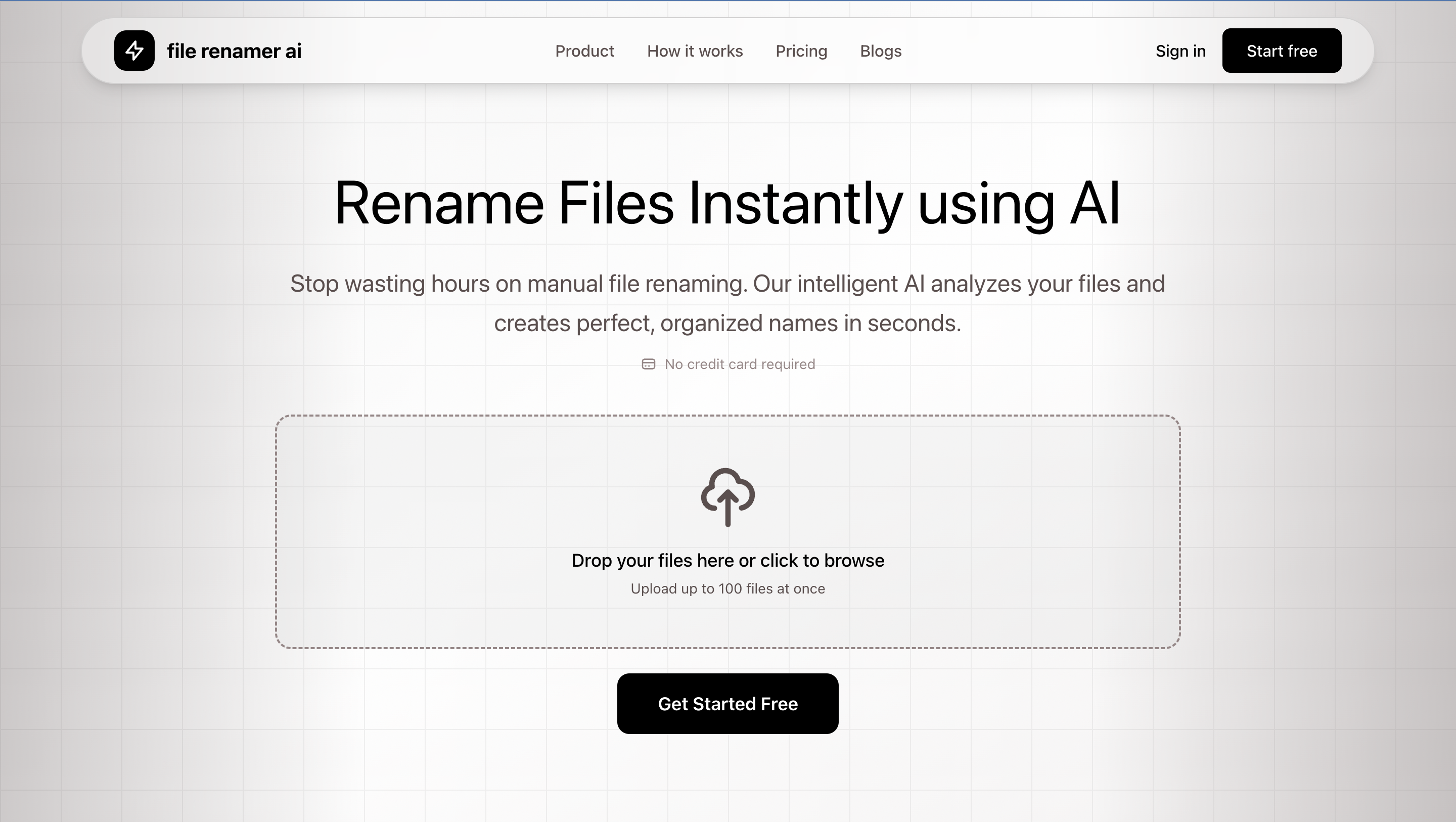Click 'creates perfect, organized names in seconds' line
The image size is (1456, 822).
[727, 324]
